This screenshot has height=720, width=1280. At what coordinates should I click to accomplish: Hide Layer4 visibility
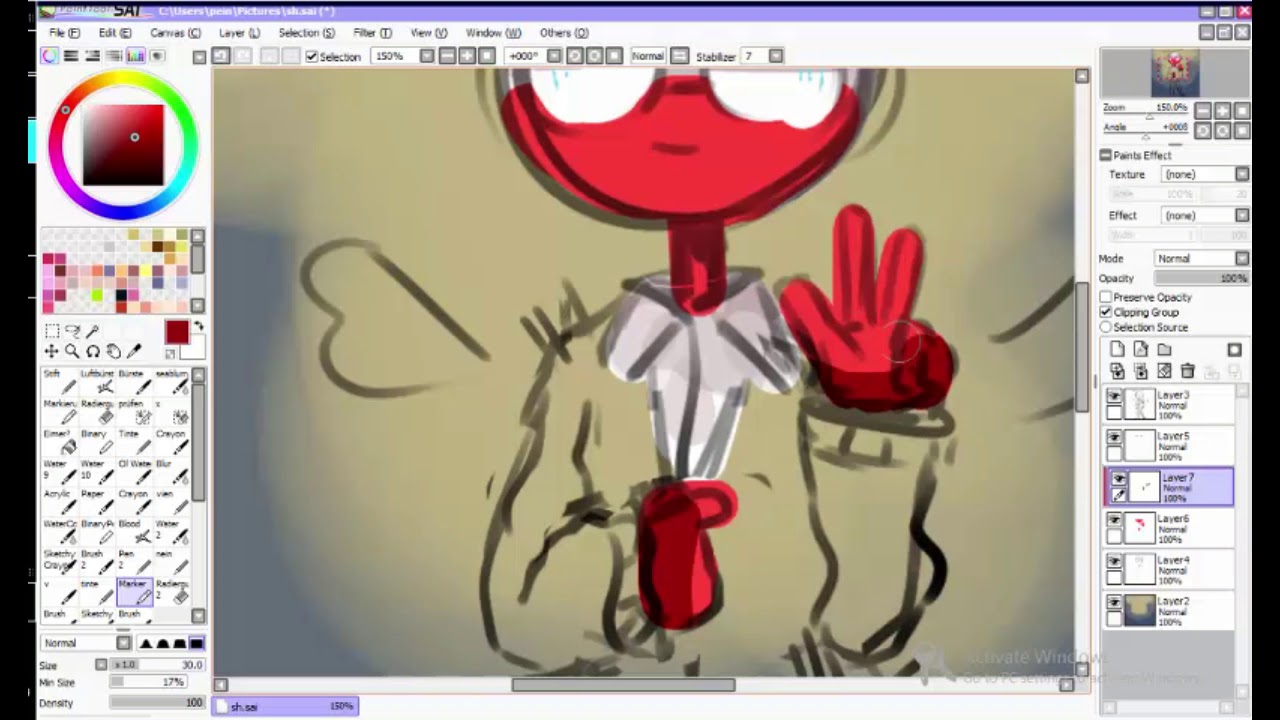(1114, 562)
